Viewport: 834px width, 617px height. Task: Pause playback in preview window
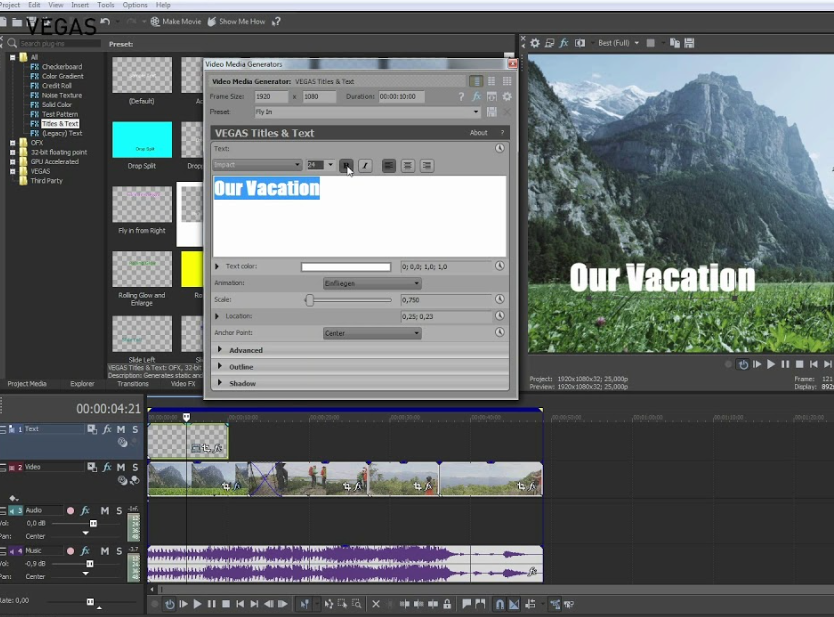[785, 364]
